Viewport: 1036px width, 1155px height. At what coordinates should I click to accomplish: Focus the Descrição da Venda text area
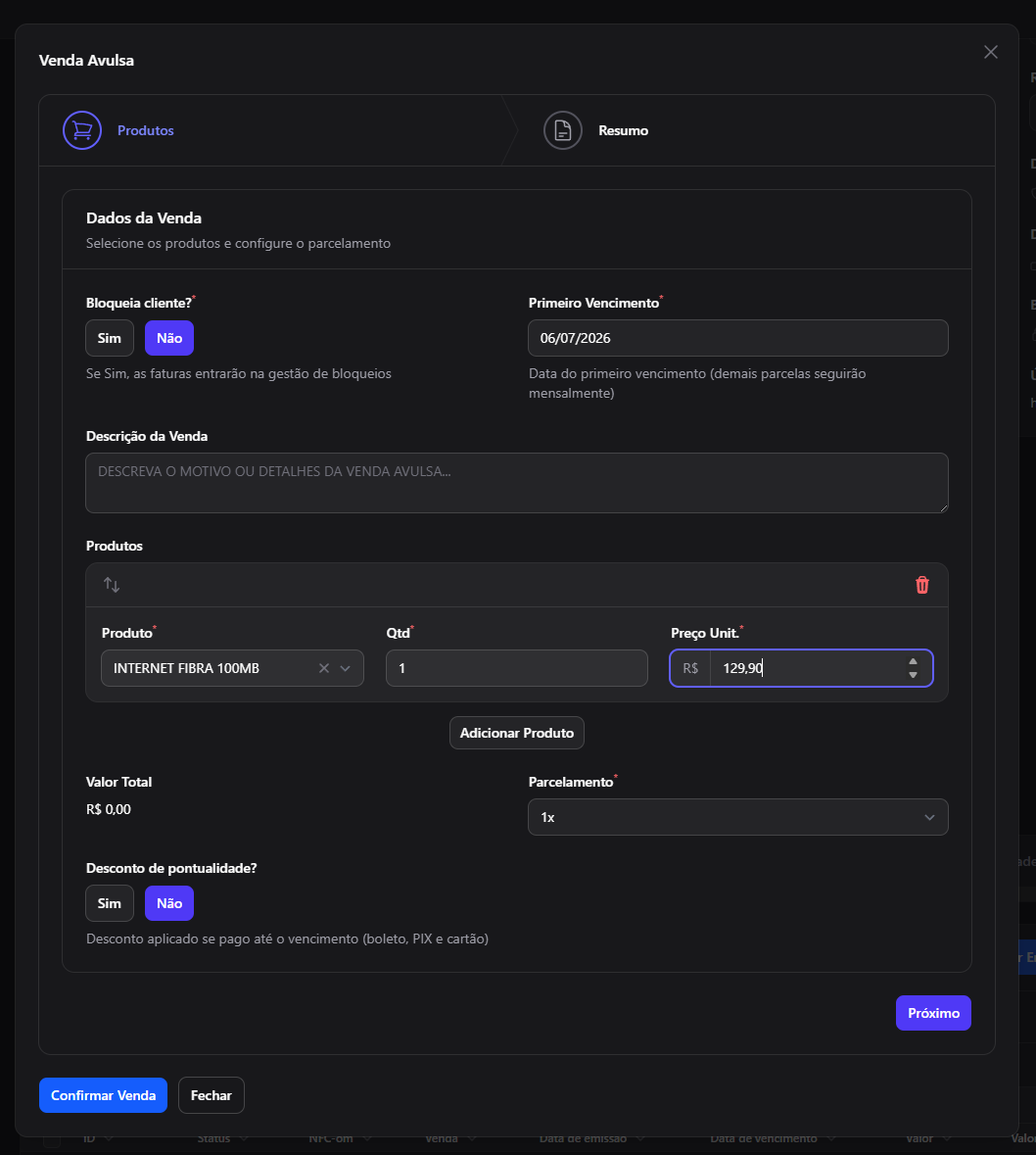click(517, 483)
